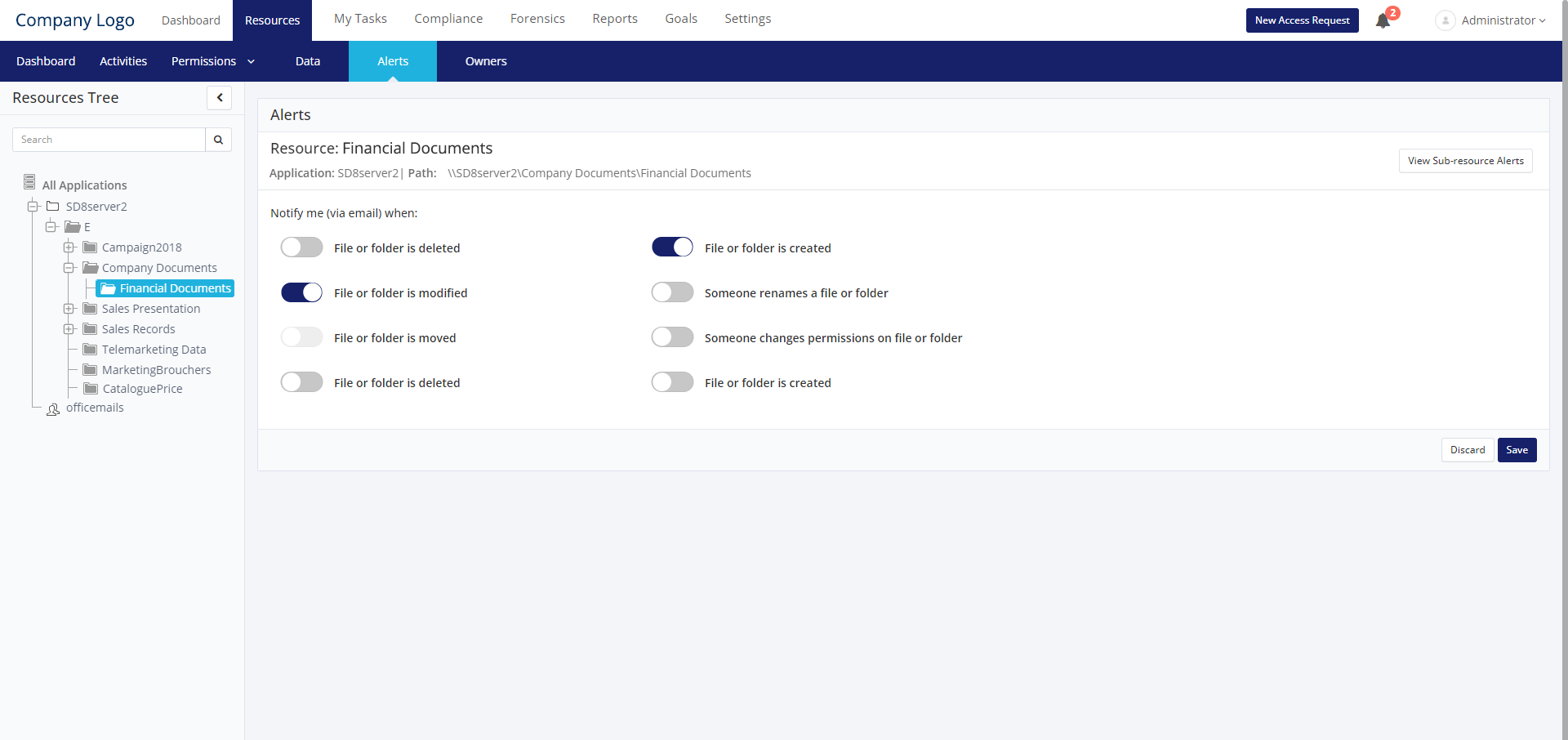Expand the Sales Records tree node
This screenshot has width=1568, height=740.
(x=69, y=329)
